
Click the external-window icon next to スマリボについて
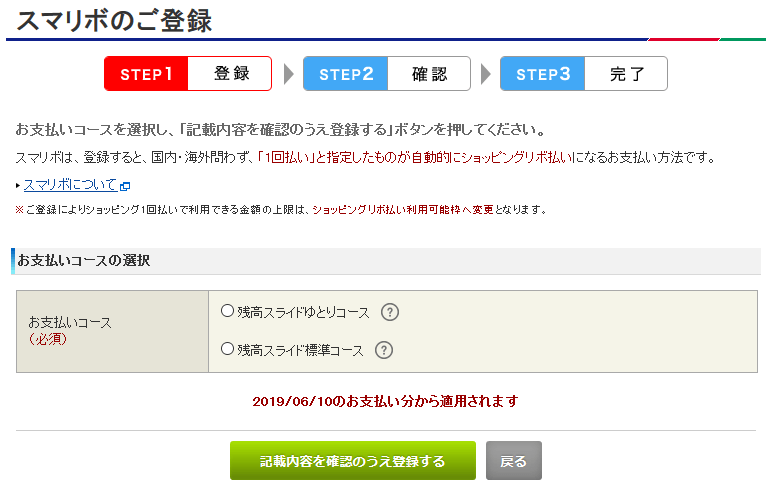(x=125, y=186)
